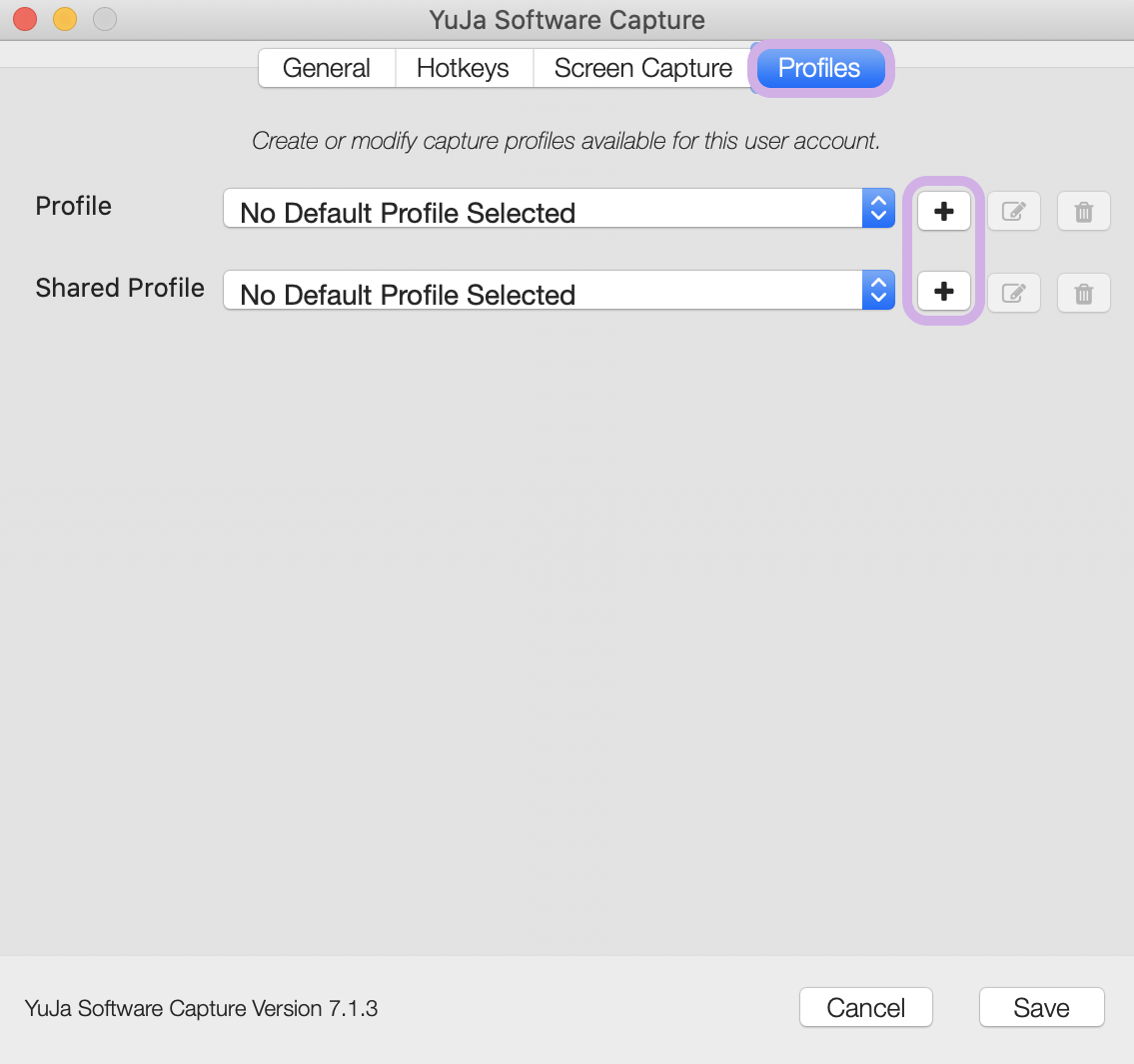The width and height of the screenshot is (1134, 1064).
Task: Select the Profiles tab
Action: pyautogui.click(x=820, y=68)
